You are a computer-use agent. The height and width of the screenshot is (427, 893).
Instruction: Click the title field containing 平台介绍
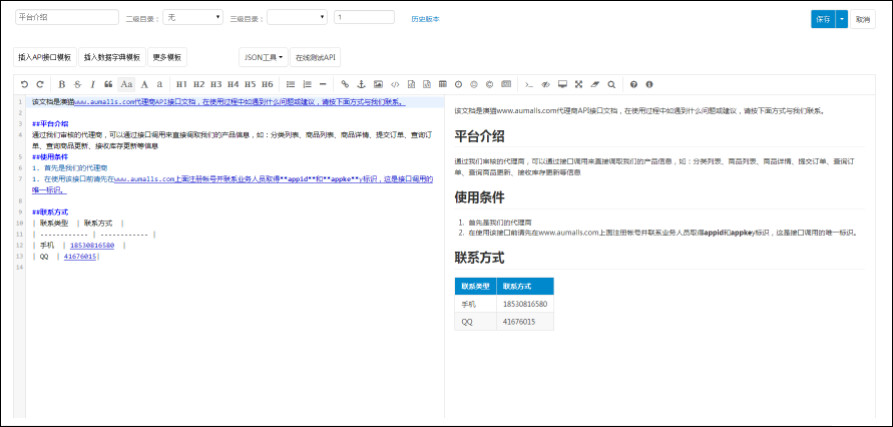click(x=67, y=17)
